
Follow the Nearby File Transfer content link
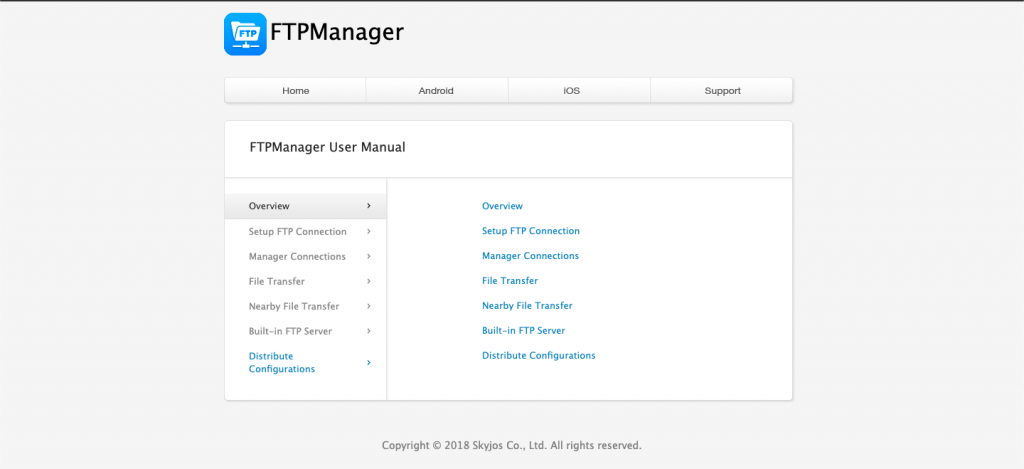[x=527, y=305]
